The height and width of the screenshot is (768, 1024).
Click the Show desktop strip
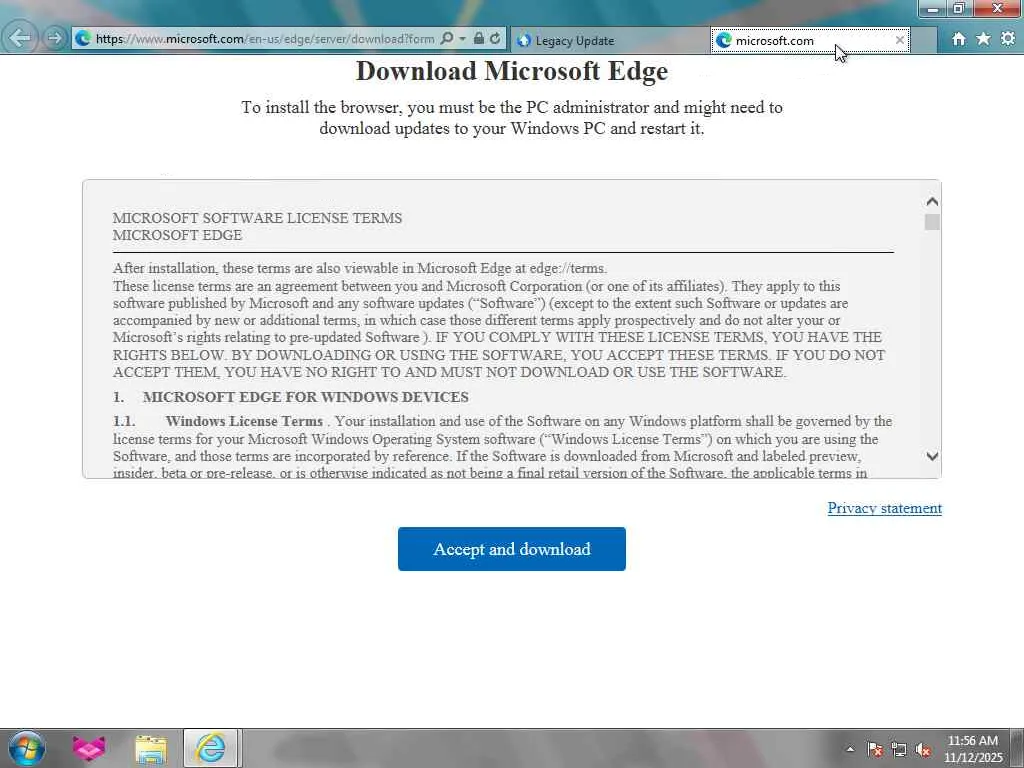1017,748
